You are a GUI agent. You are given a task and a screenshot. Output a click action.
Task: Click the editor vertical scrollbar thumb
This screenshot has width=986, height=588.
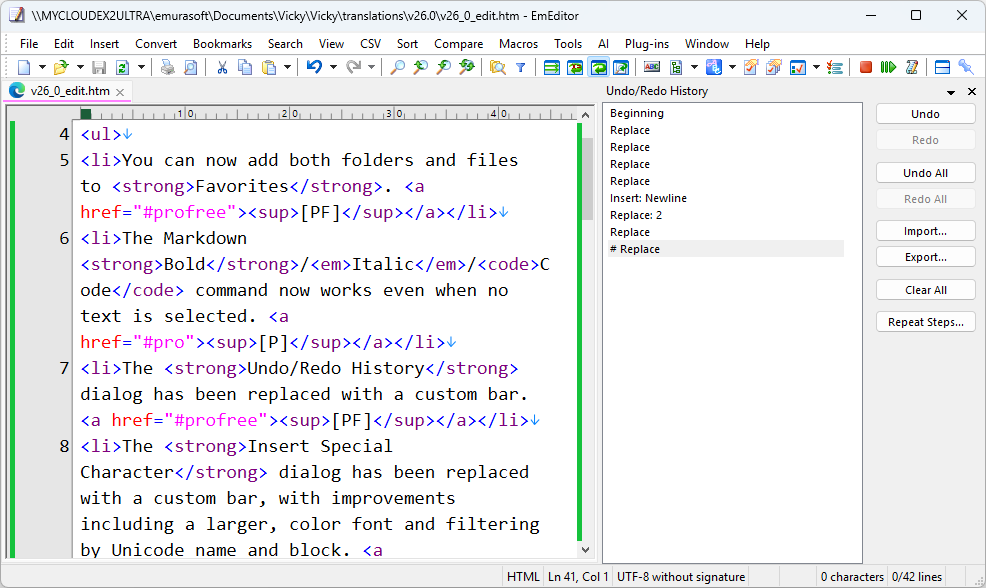coord(587,179)
